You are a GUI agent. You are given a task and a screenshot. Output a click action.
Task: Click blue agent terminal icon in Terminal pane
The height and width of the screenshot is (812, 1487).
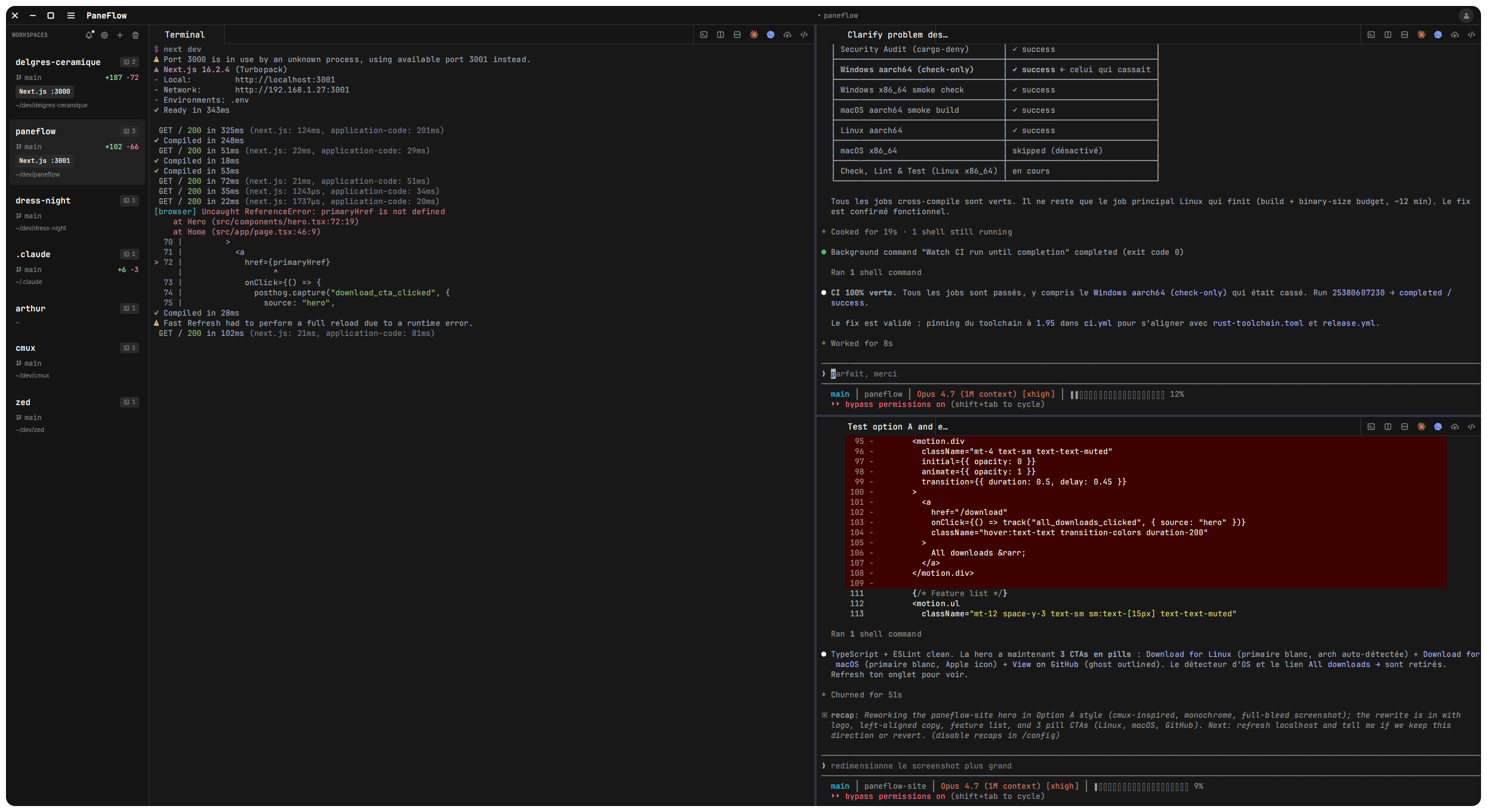[x=771, y=35]
